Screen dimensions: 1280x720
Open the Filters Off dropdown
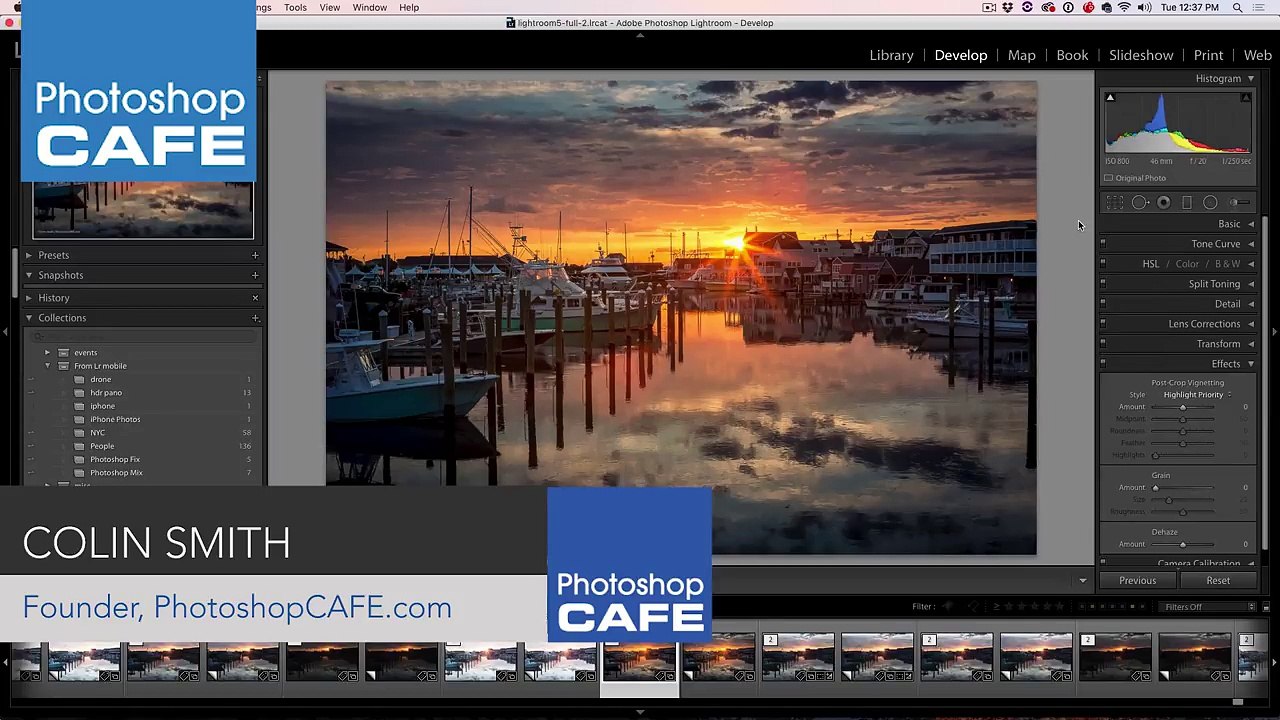click(1209, 607)
